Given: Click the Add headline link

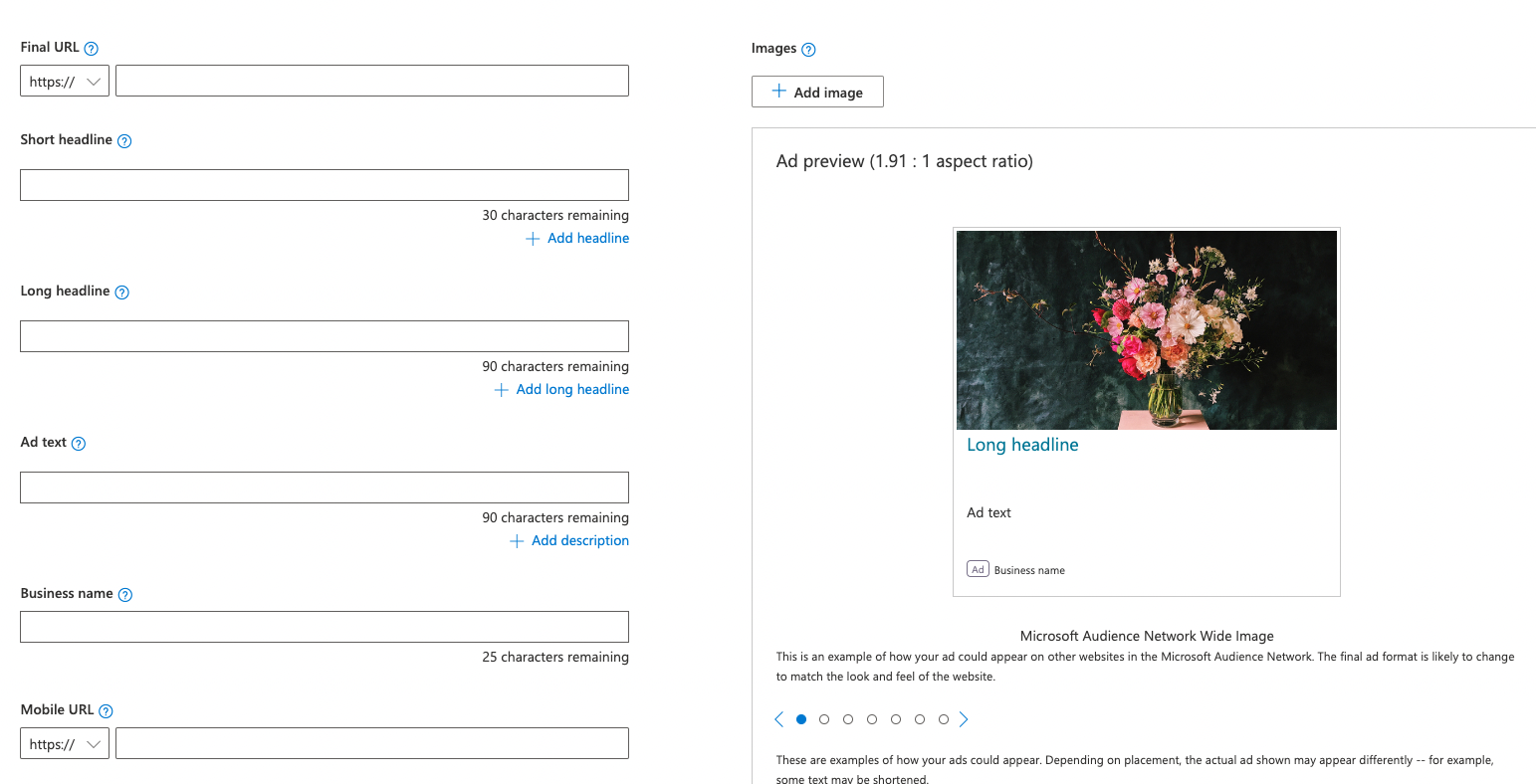Looking at the screenshot, I should coord(577,239).
